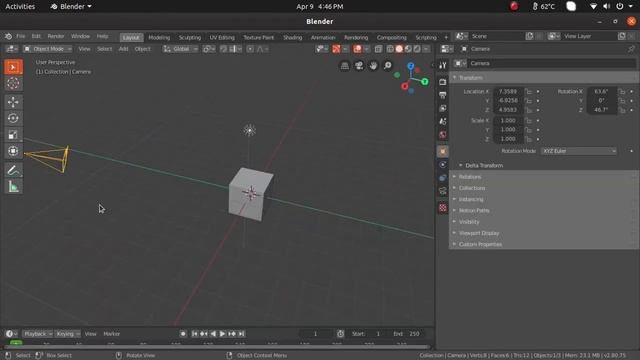Toggle viewport overlays

click(358, 49)
